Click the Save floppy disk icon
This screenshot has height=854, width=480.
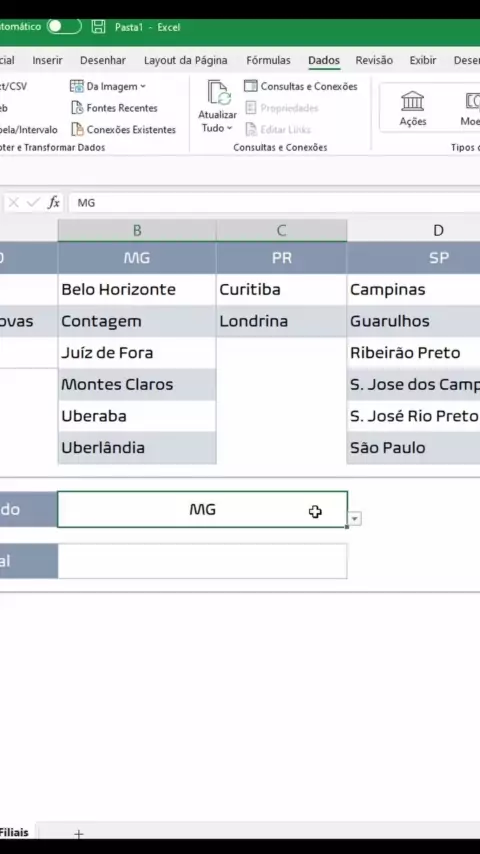[x=98, y=27]
